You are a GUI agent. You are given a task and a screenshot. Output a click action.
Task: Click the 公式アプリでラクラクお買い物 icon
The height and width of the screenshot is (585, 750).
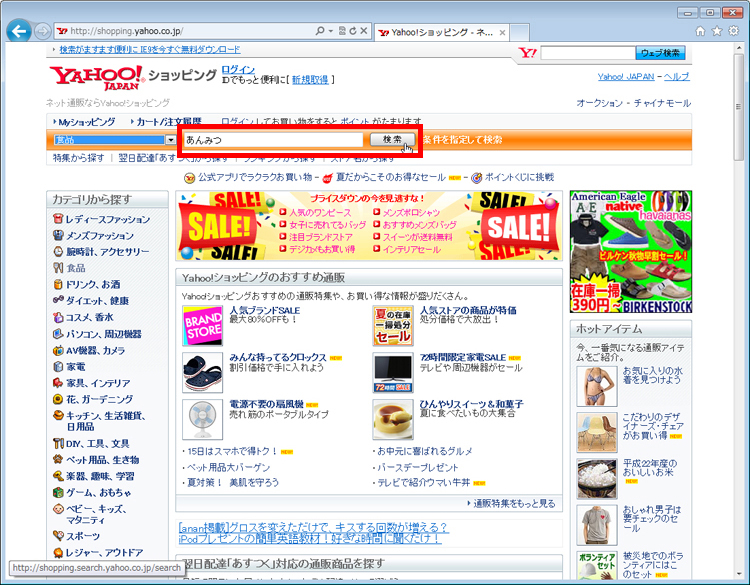(x=189, y=178)
